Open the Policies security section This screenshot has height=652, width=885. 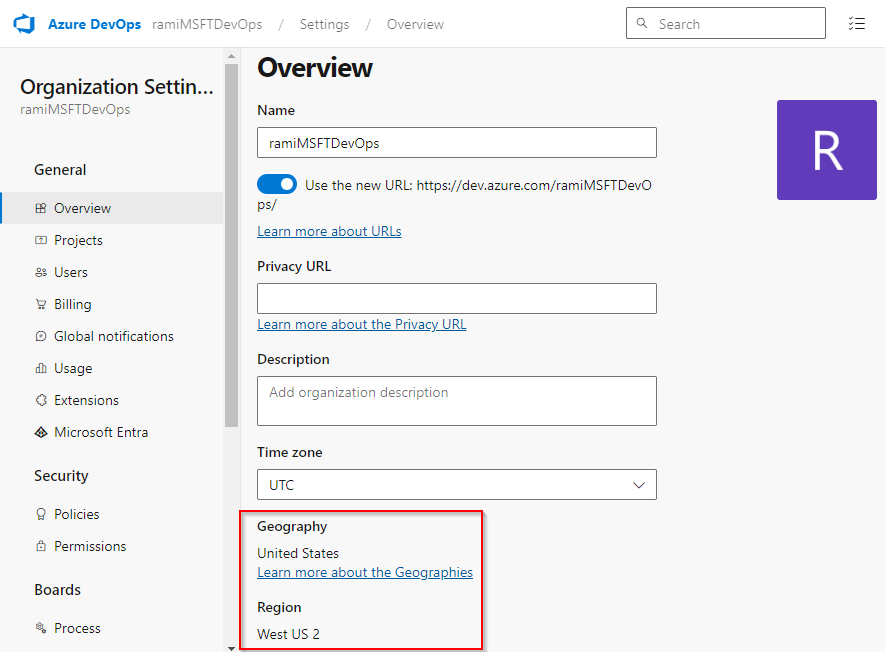coord(76,514)
